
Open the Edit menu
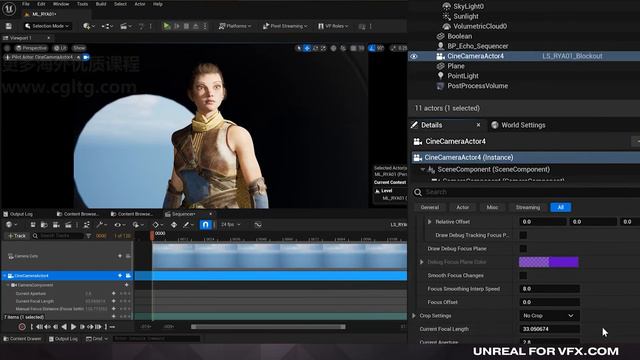tap(41, 4)
